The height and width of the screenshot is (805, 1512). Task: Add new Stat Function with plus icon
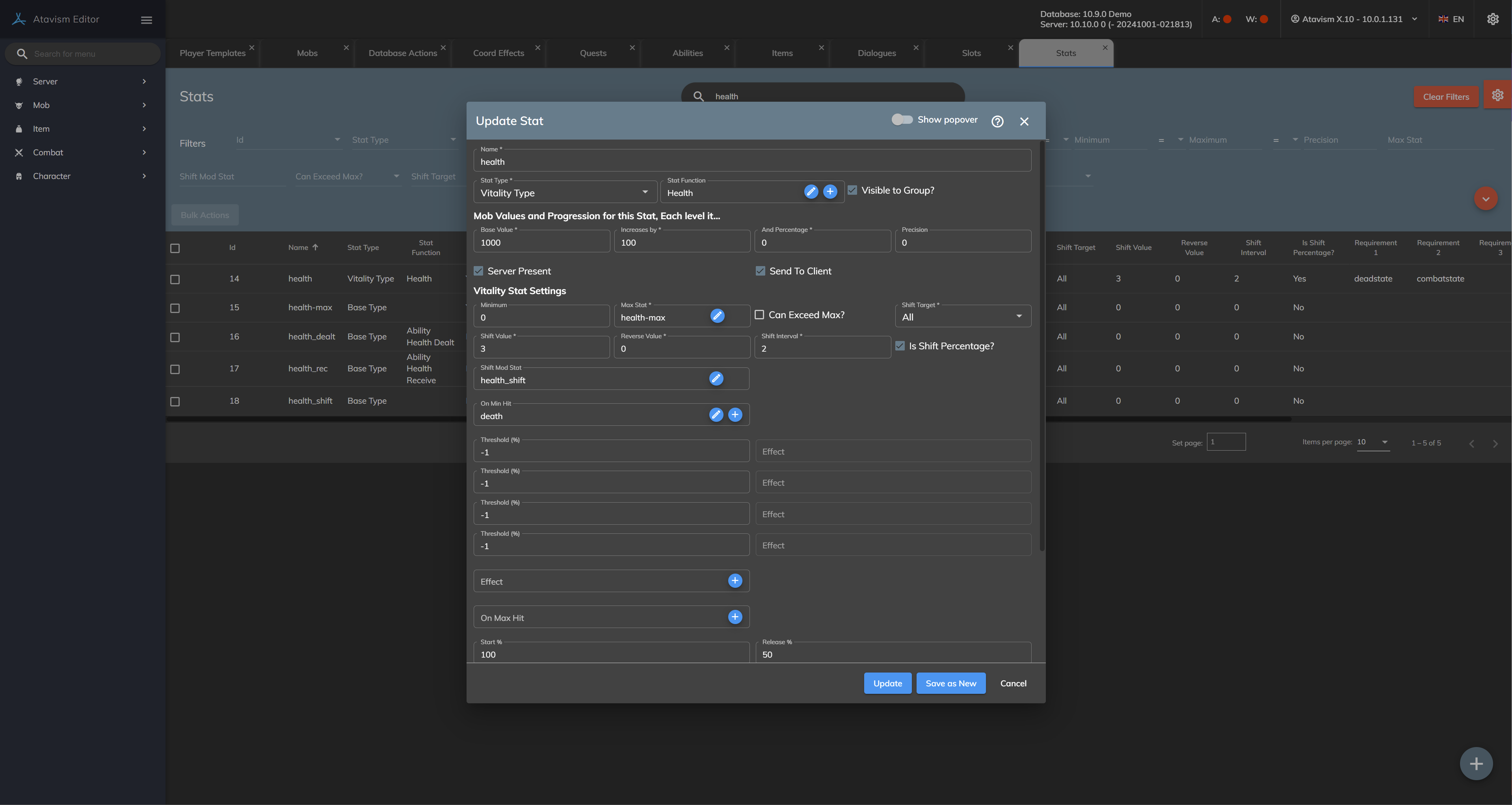830,192
